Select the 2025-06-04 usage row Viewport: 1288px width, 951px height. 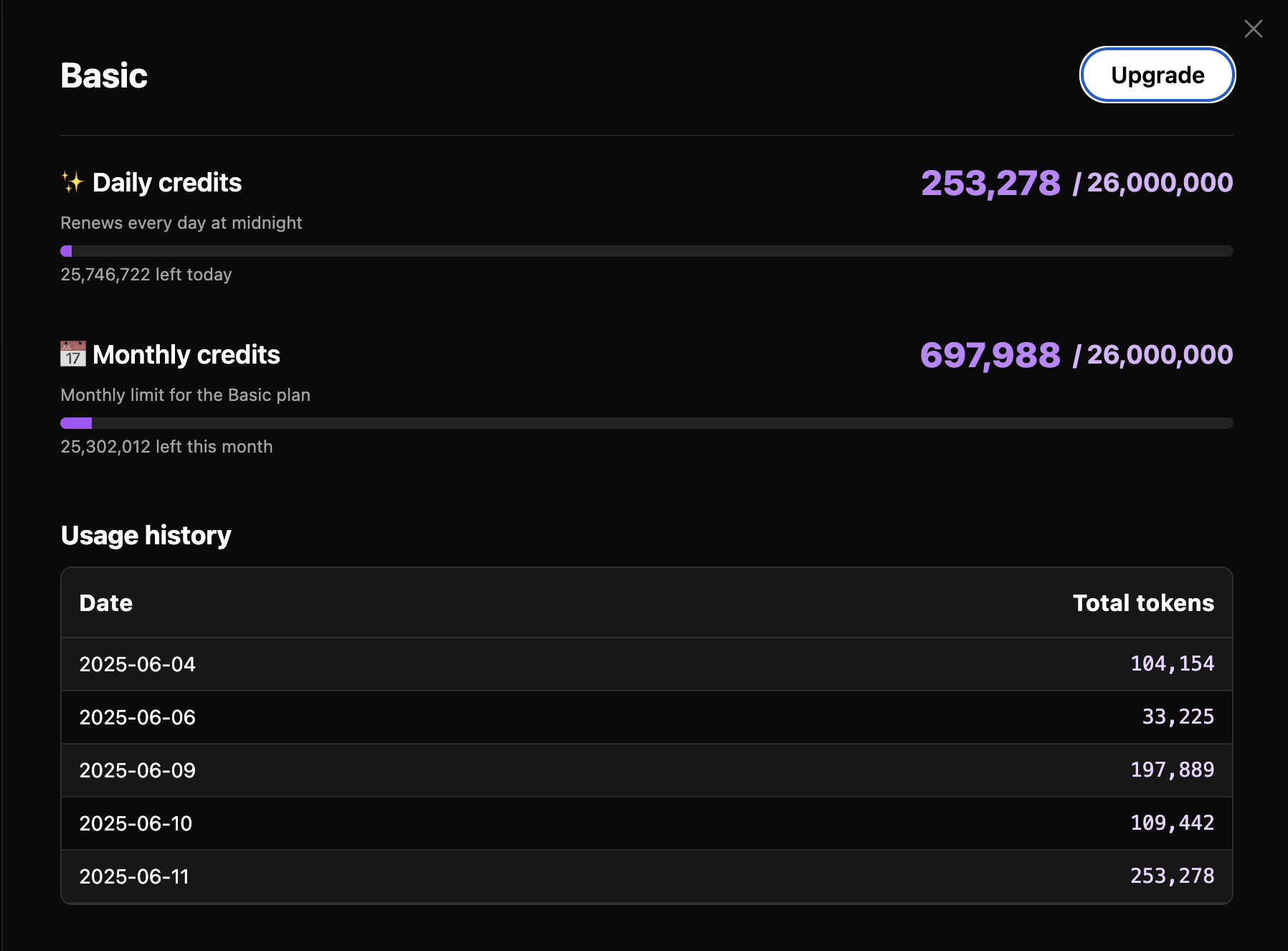coord(645,663)
